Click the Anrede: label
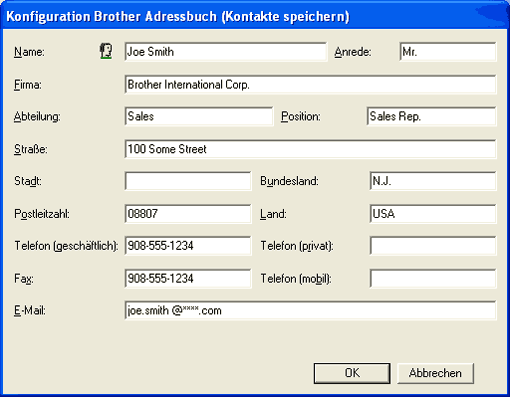 click(353, 52)
